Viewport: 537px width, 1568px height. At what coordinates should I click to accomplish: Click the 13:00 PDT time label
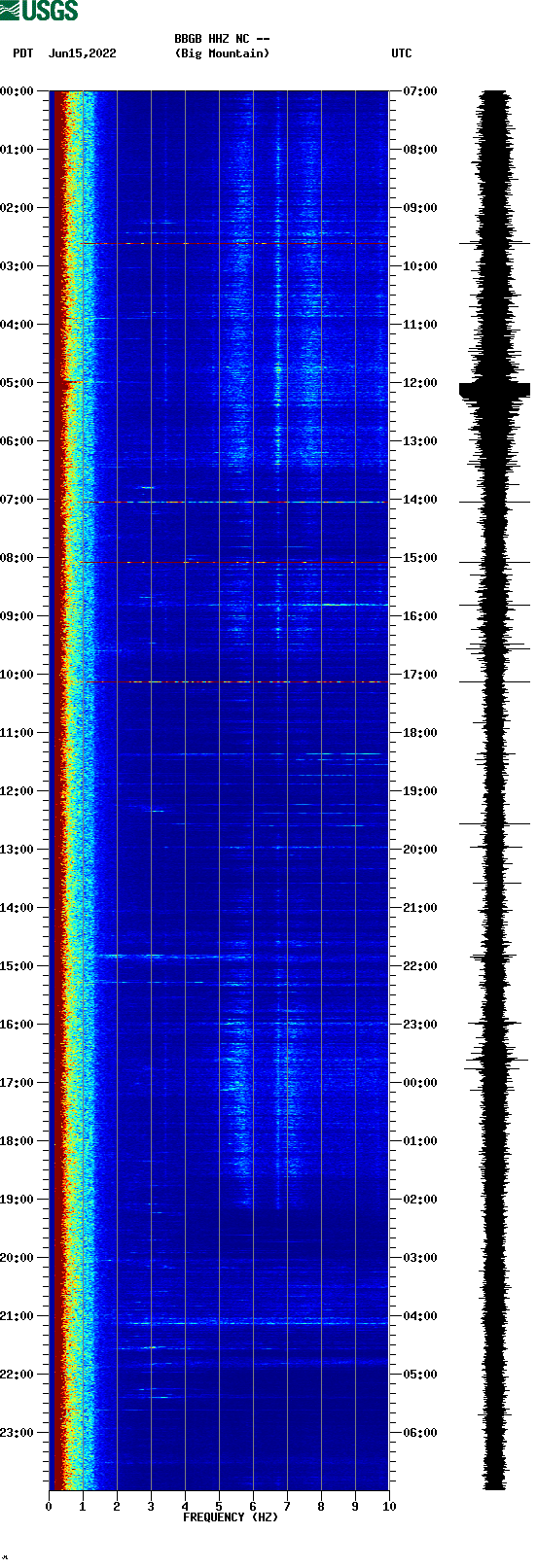(18, 850)
